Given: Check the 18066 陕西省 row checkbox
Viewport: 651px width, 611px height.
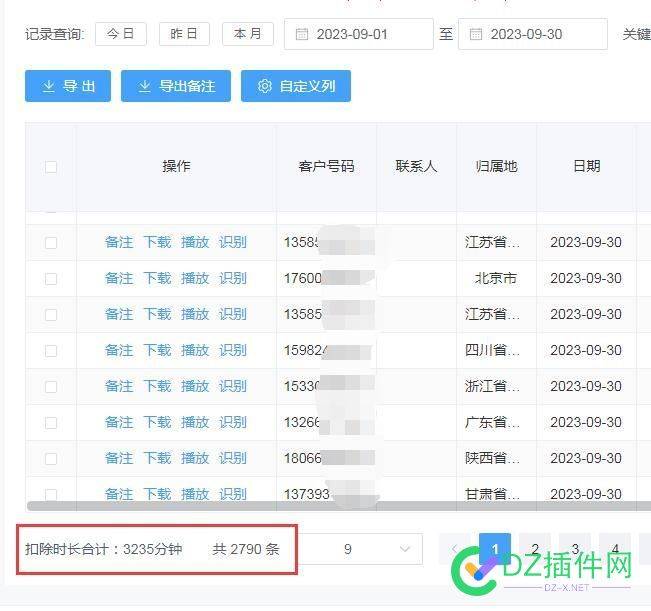Looking at the screenshot, I should point(51,459).
